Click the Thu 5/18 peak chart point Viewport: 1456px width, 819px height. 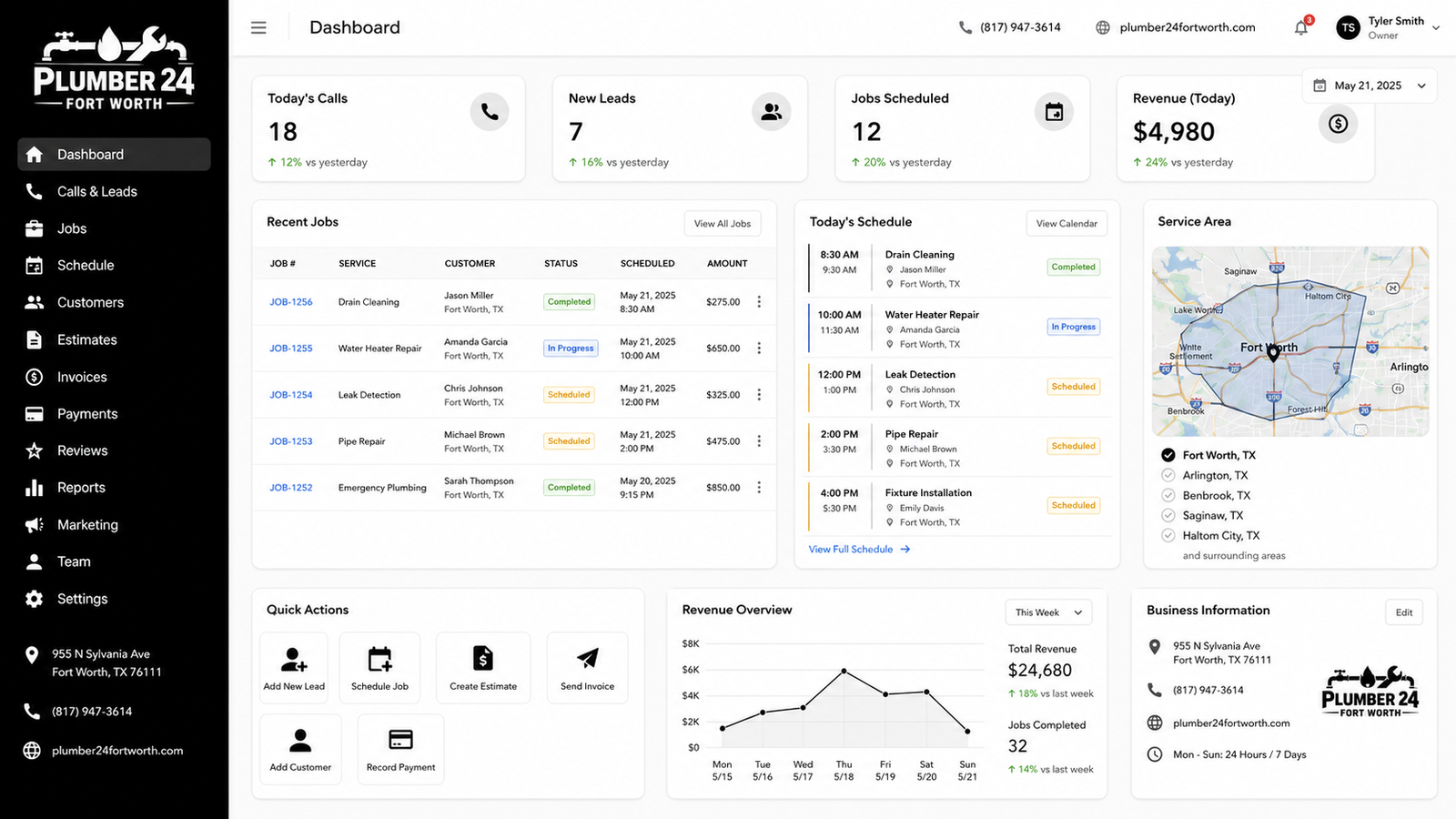point(844,671)
